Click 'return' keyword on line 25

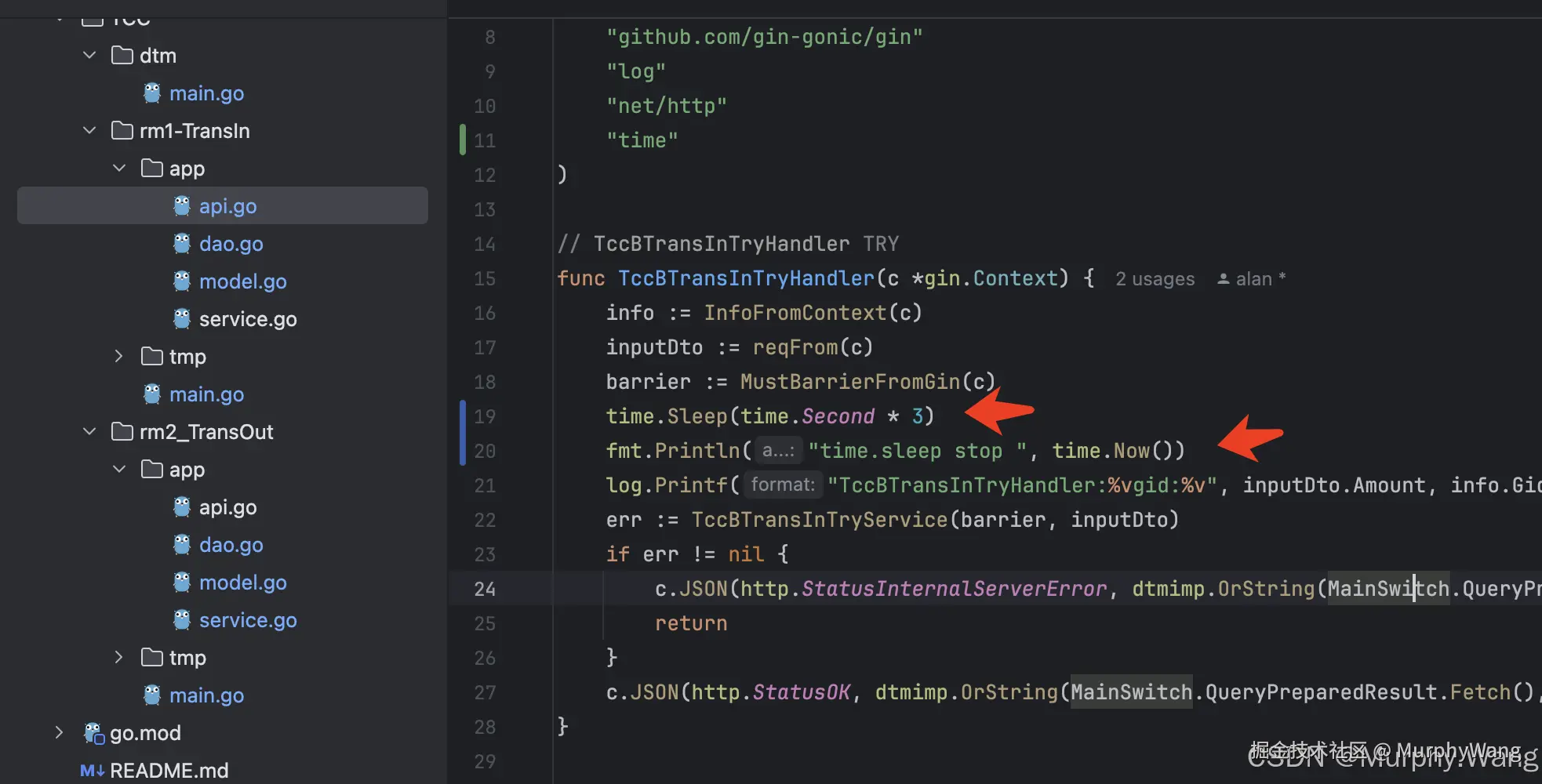(691, 623)
